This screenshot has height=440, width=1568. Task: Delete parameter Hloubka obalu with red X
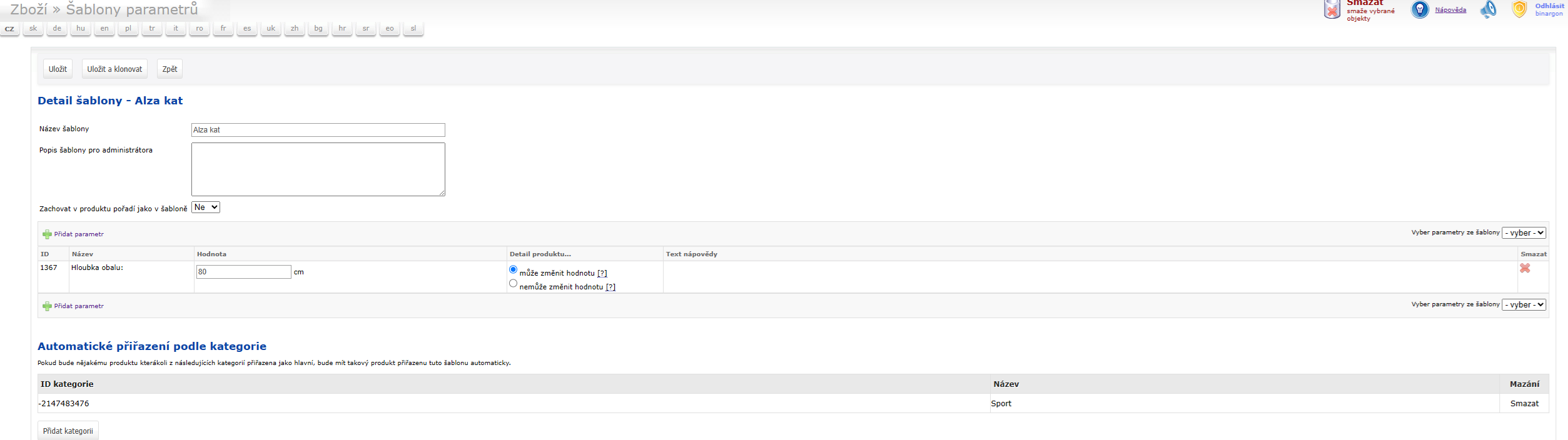[1525, 268]
